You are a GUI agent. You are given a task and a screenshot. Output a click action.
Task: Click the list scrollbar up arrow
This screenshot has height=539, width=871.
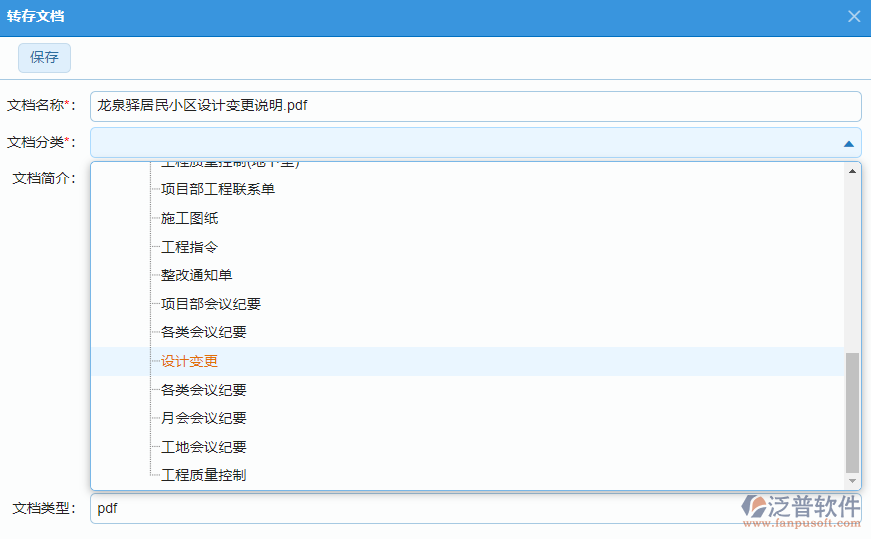click(852, 171)
